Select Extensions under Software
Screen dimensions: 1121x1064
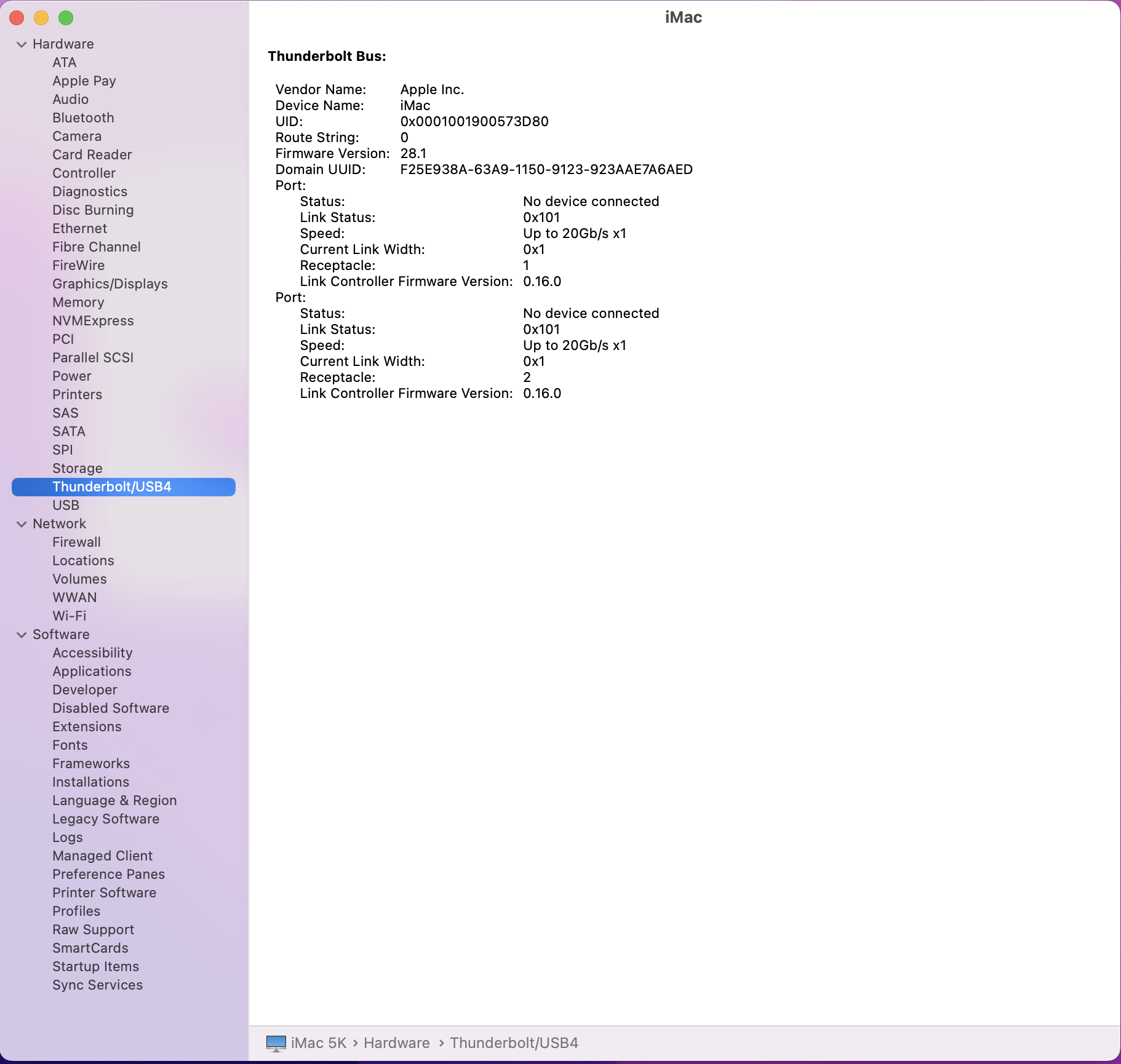[87, 727]
